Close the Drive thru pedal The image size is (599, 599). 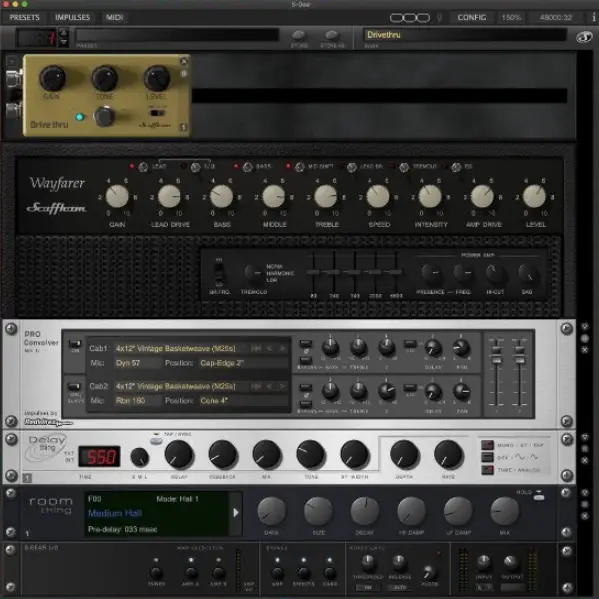(184, 61)
